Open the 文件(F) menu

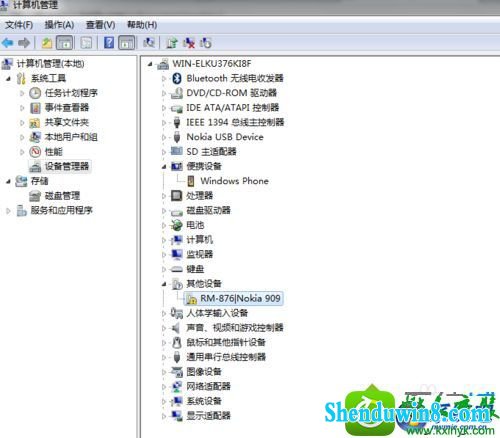19,25
